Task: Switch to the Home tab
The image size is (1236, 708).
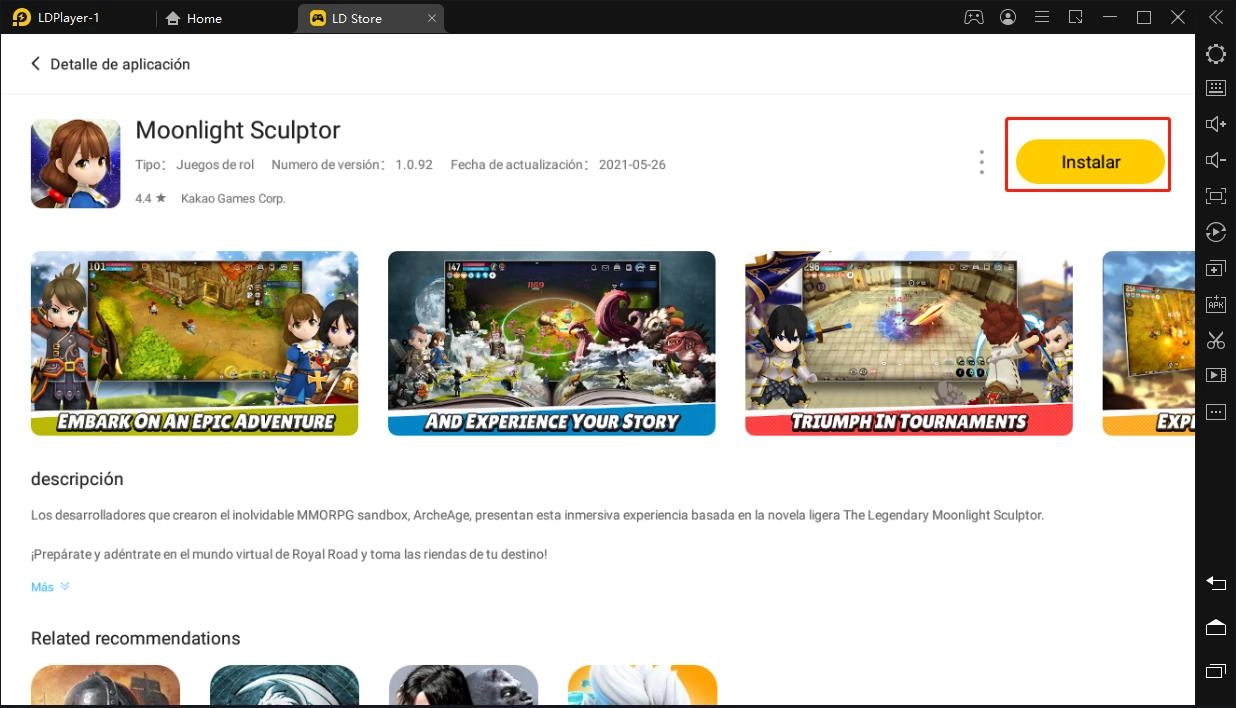Action: point(193,18)
